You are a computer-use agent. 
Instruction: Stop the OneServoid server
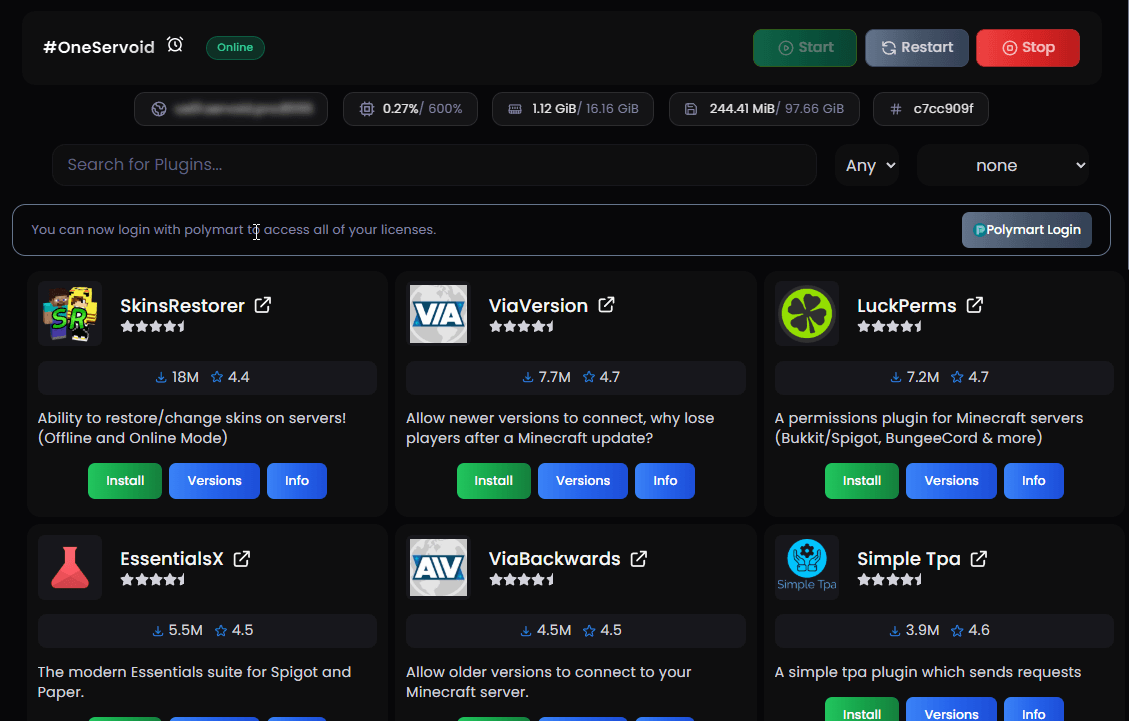click(x=1027, y=47)
